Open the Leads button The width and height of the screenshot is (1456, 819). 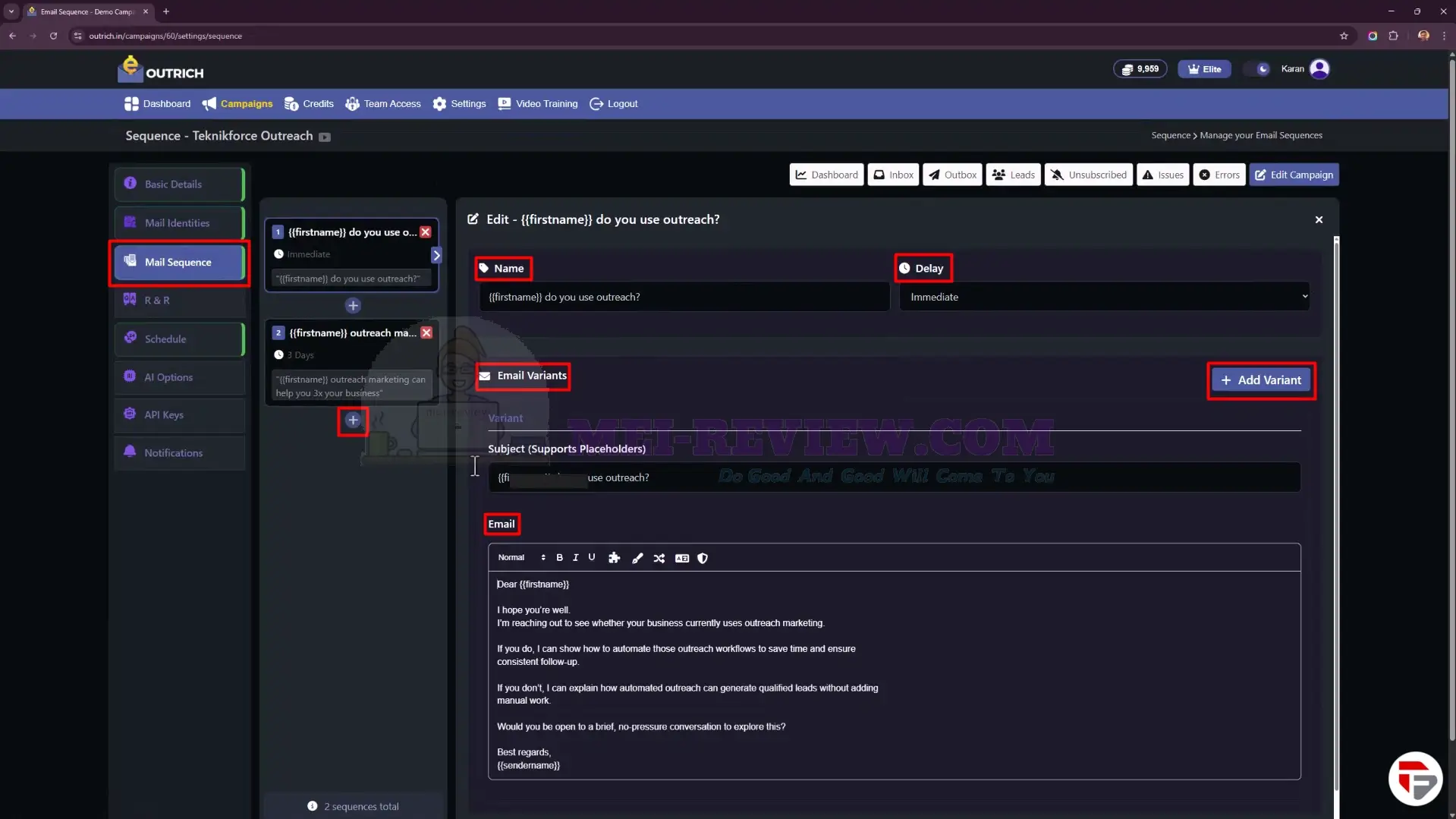click(x=1013, y=175)
